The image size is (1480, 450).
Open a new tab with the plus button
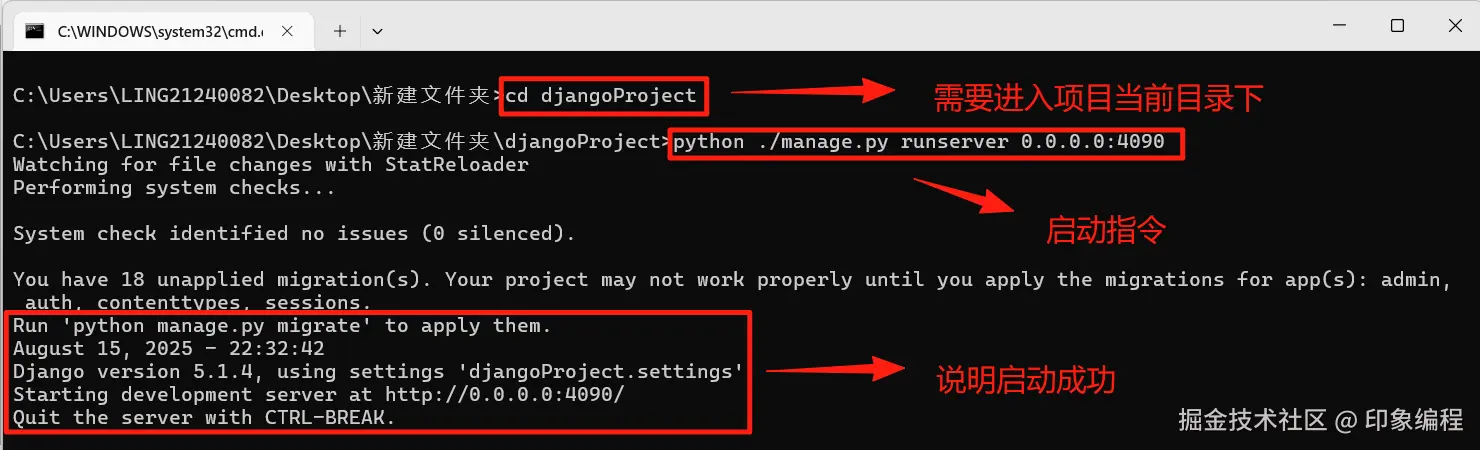340,30
